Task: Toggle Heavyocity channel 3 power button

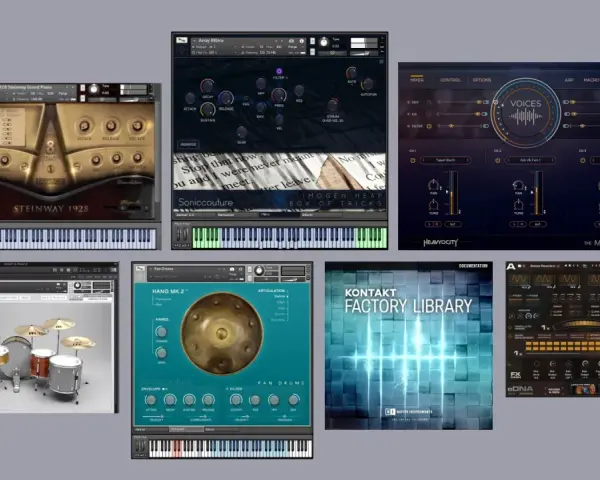Action: coord(582,160)
